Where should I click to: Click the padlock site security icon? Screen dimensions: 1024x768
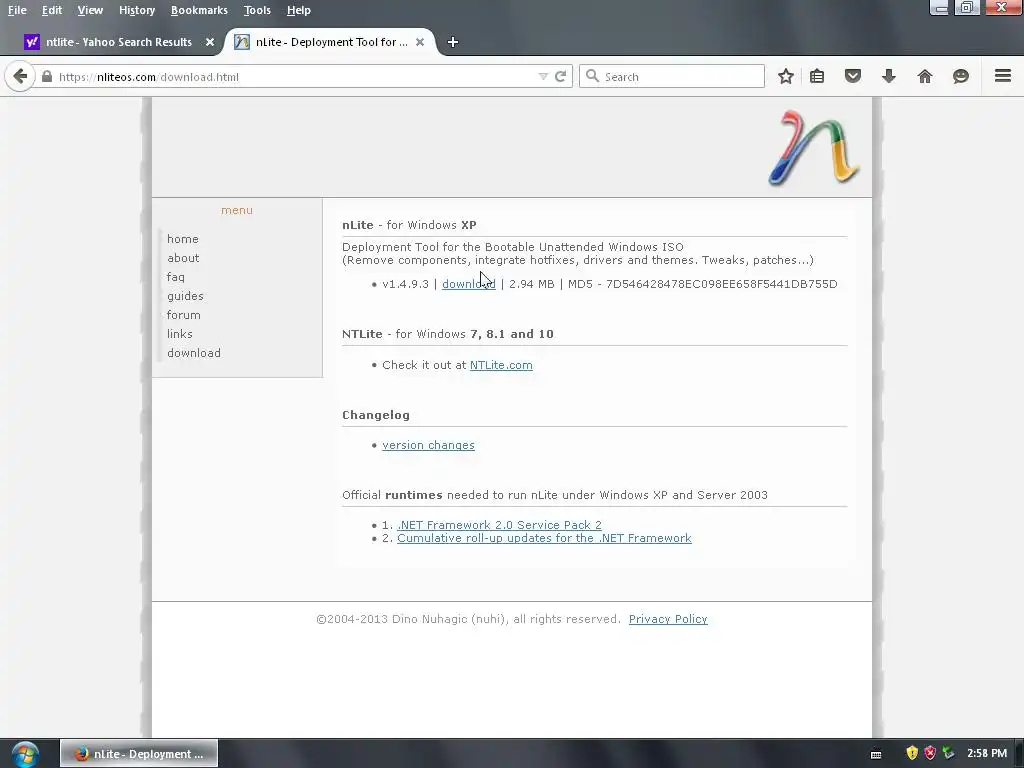click(46, 76)
